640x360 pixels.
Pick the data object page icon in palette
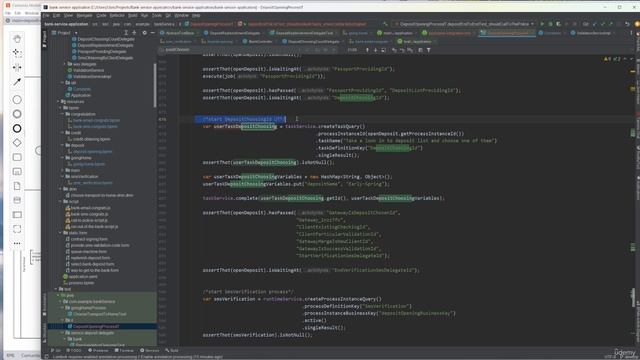[x=17, y=186]
